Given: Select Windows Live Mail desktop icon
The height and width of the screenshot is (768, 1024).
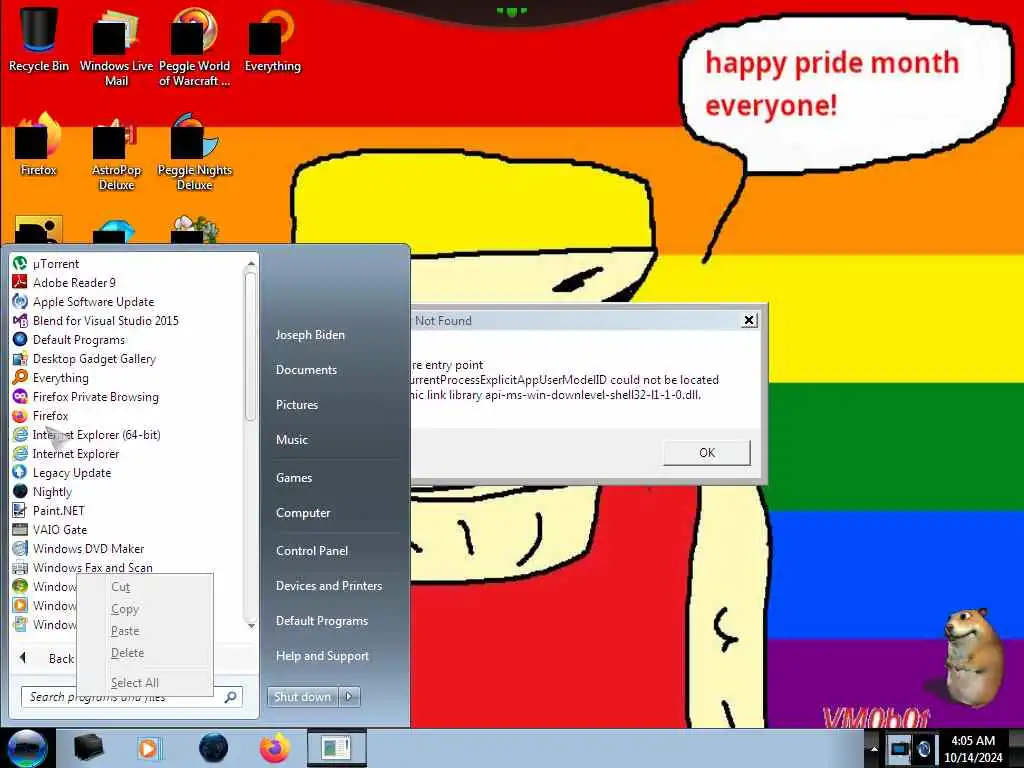Looking at the screenshot, I should point(116,47).
